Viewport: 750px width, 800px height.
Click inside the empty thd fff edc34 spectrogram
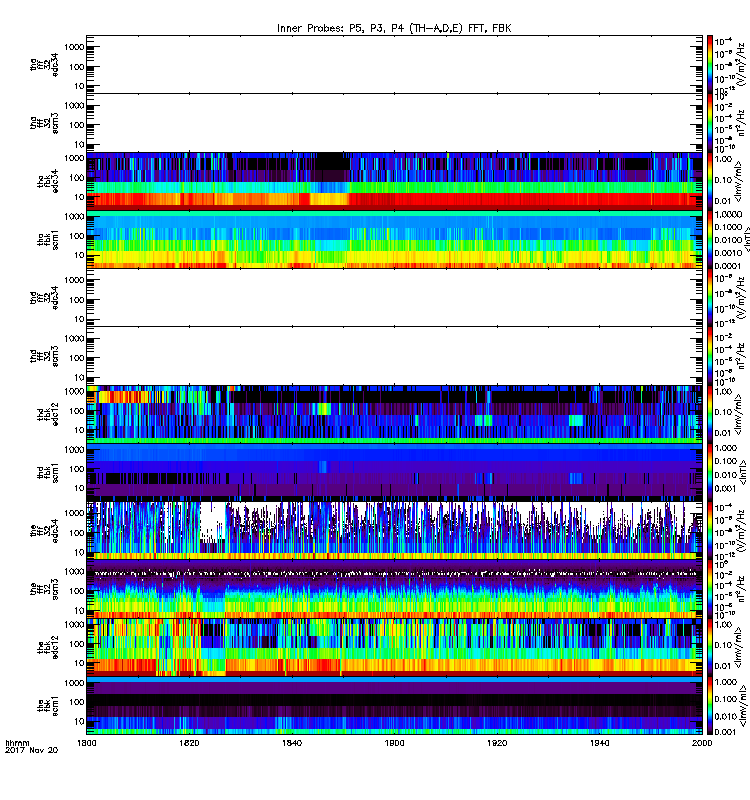coord(394,297)
